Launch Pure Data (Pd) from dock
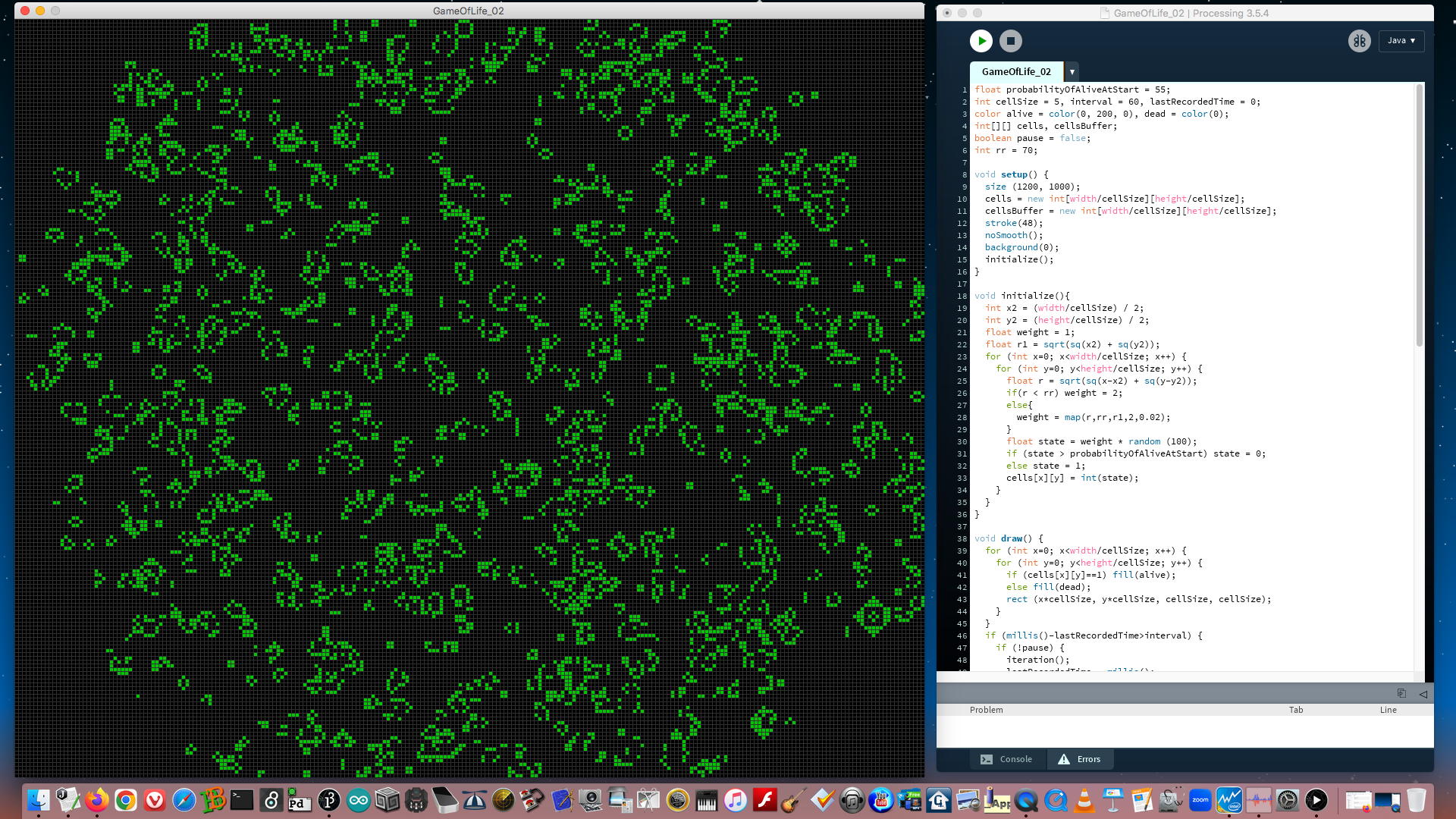 point(300,800)
